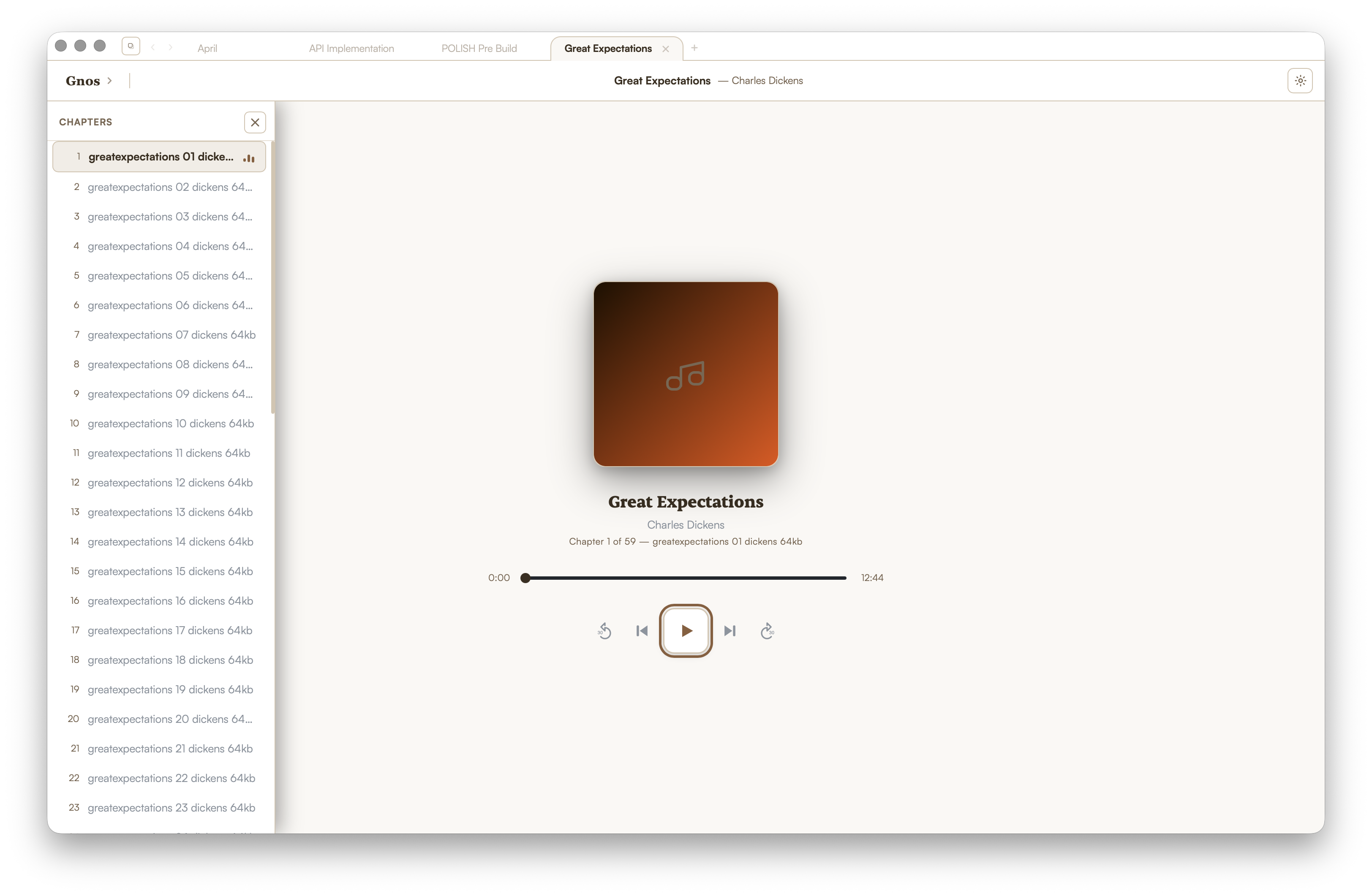The height and width of the screenshot is (896, 1372).
Task: Open a new tab with plus icon
Action: tap(694, 48)
